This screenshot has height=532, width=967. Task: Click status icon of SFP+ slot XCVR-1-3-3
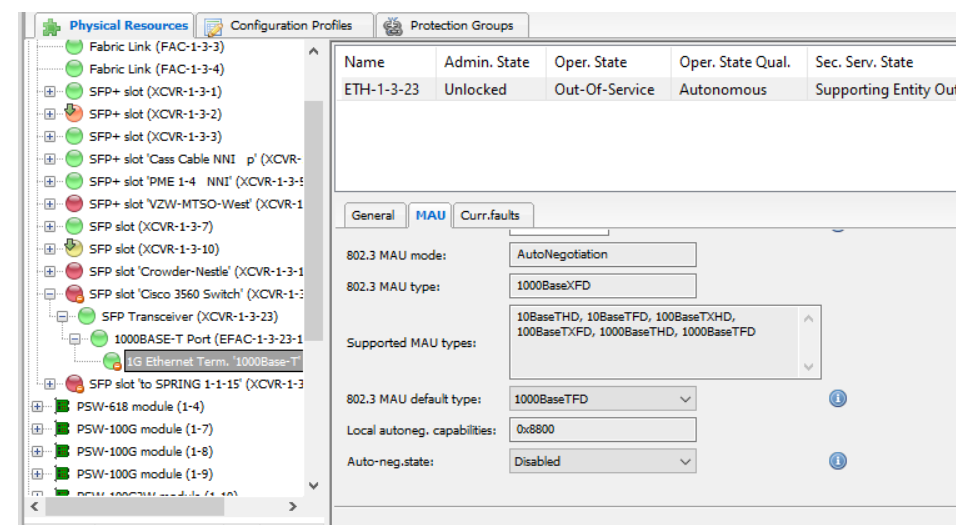click(74, 136)
